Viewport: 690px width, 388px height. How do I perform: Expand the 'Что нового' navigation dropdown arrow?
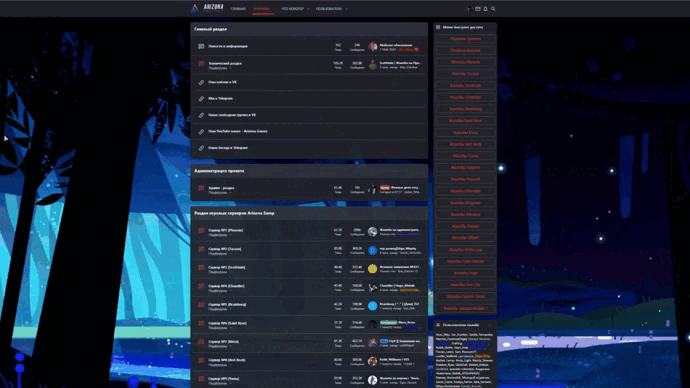[x=308, y=9]
